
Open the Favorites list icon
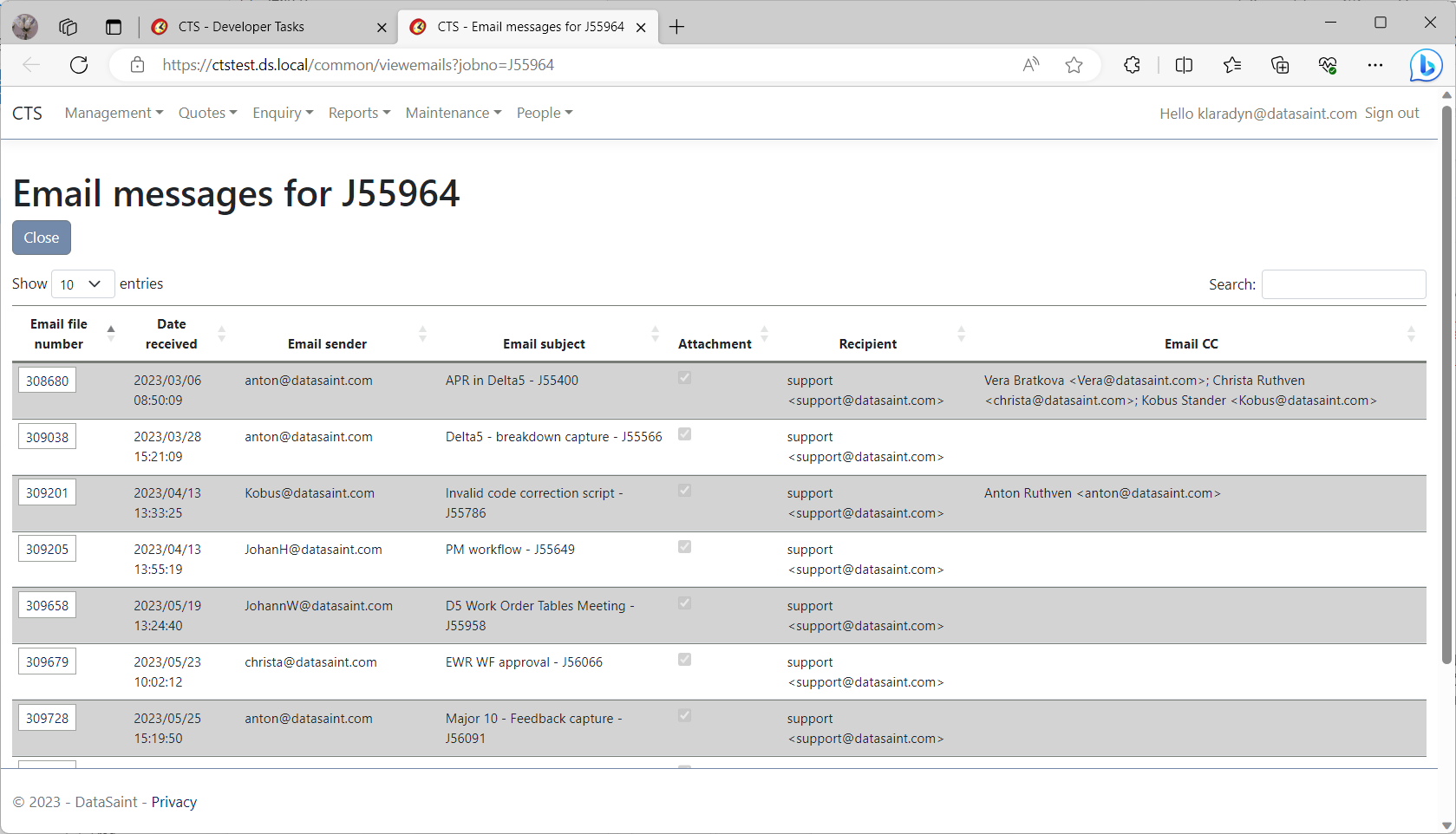(x=1232, y=65)
